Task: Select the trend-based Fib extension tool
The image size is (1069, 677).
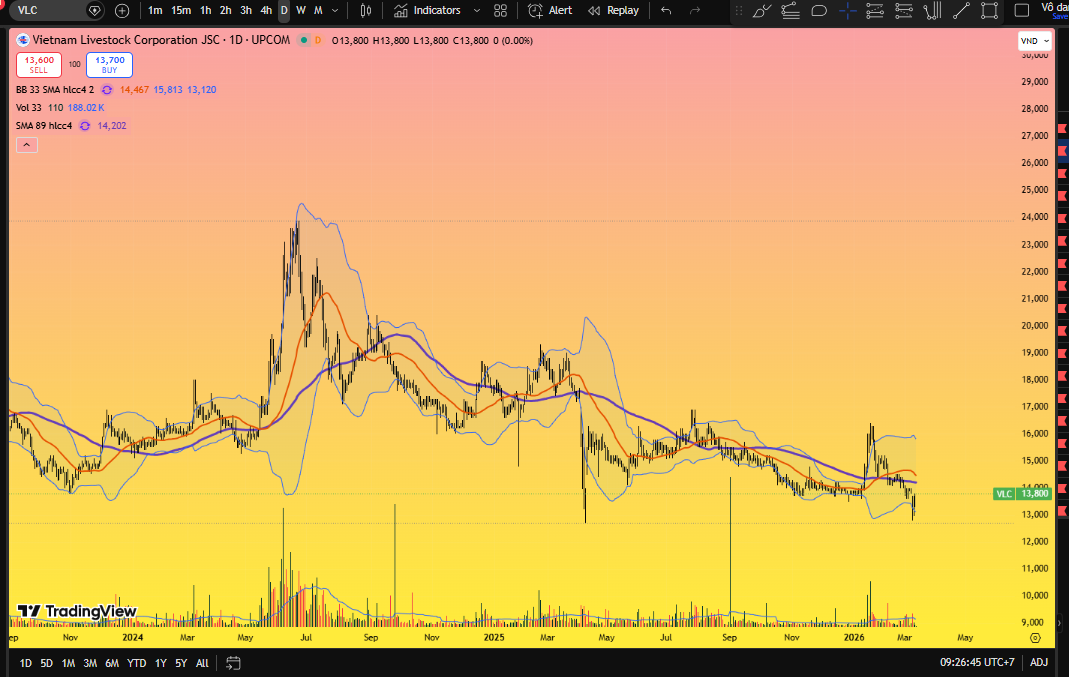Action: pos(903,10)
